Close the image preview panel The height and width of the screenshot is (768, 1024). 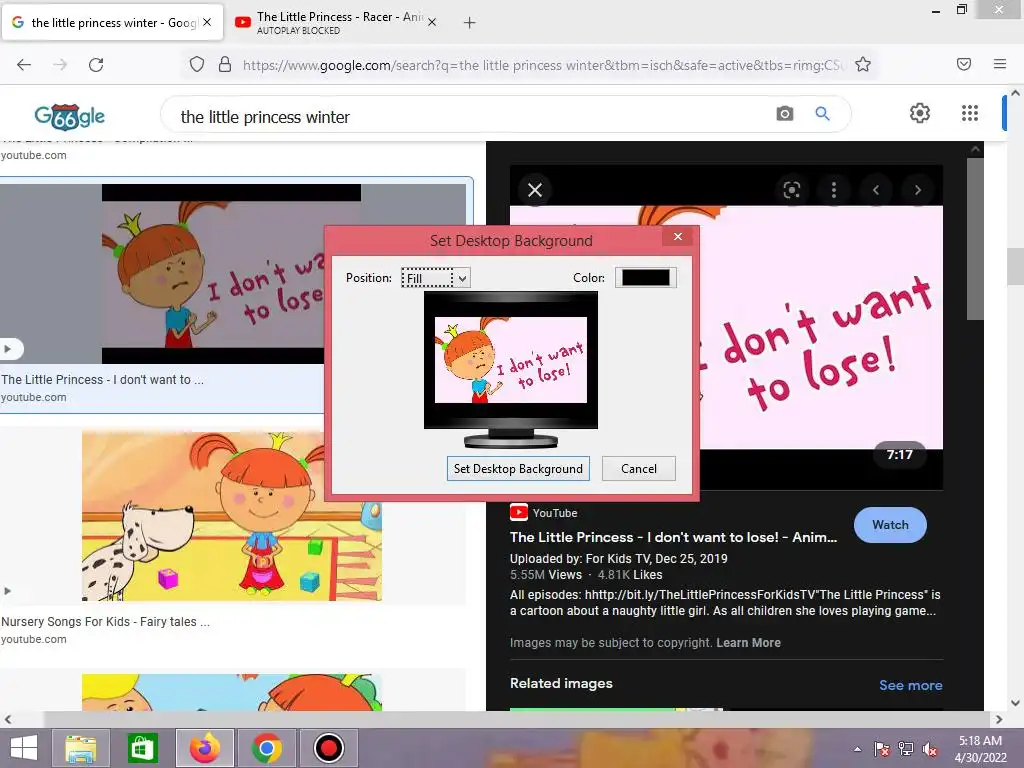[x=535, y=190]
